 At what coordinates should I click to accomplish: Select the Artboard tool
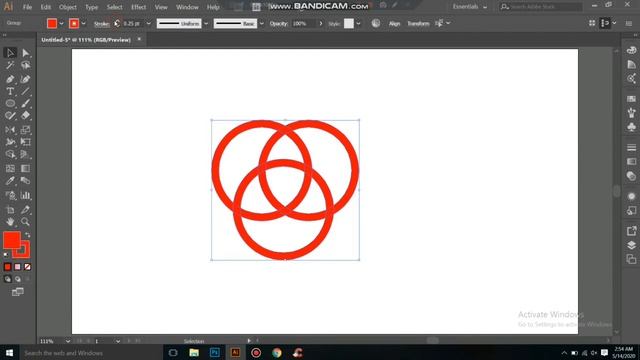click(10, 210)
